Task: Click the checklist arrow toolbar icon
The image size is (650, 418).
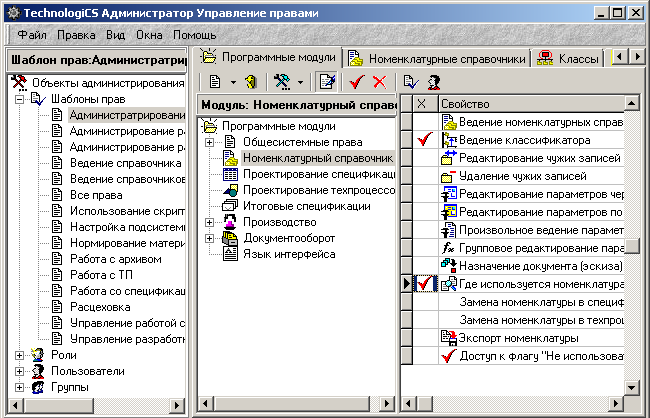Action: pos(410,82)
